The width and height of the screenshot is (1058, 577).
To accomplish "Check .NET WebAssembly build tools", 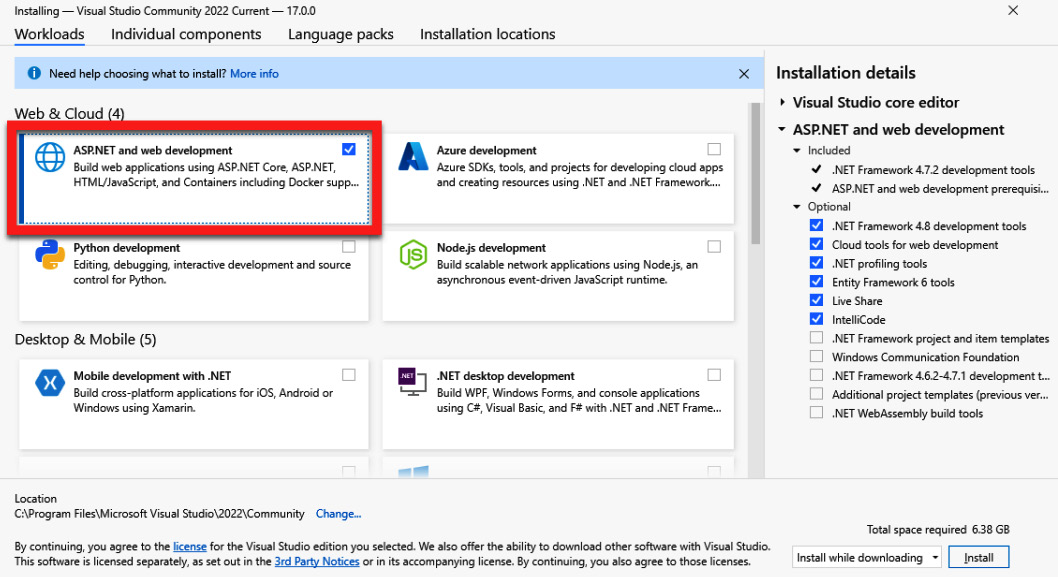I will coord(816,412).
